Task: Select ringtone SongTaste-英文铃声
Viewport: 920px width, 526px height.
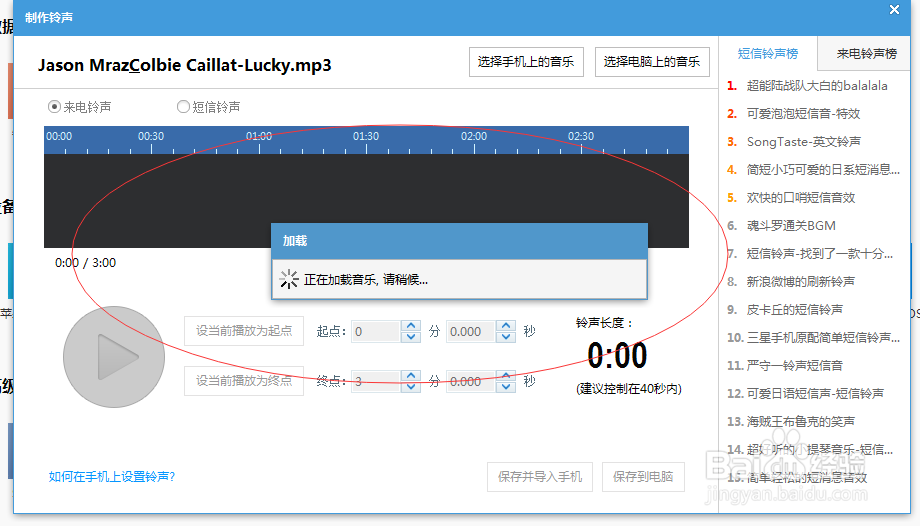Action: tap(803, 141)
